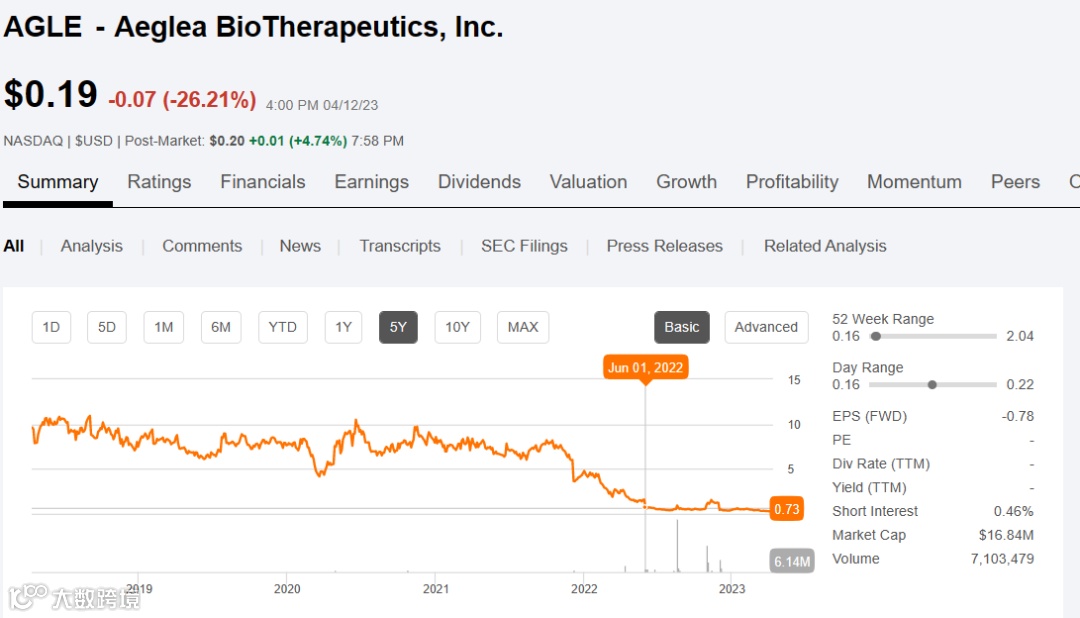Image resolution: width=1080 pixels, height=618 pixels.
Task: Switch chart range to YTD
Action: 283,327
